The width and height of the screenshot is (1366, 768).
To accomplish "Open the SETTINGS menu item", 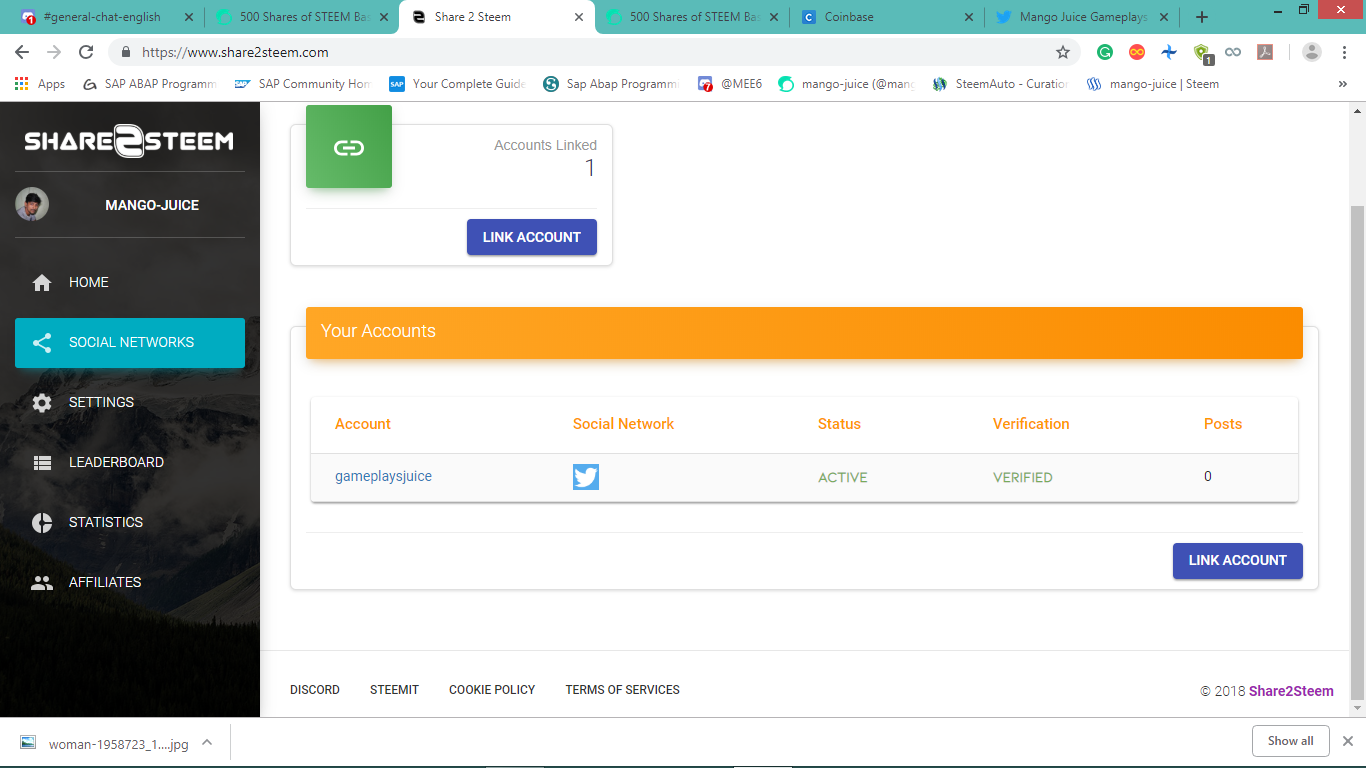I will tap(130, 403).
